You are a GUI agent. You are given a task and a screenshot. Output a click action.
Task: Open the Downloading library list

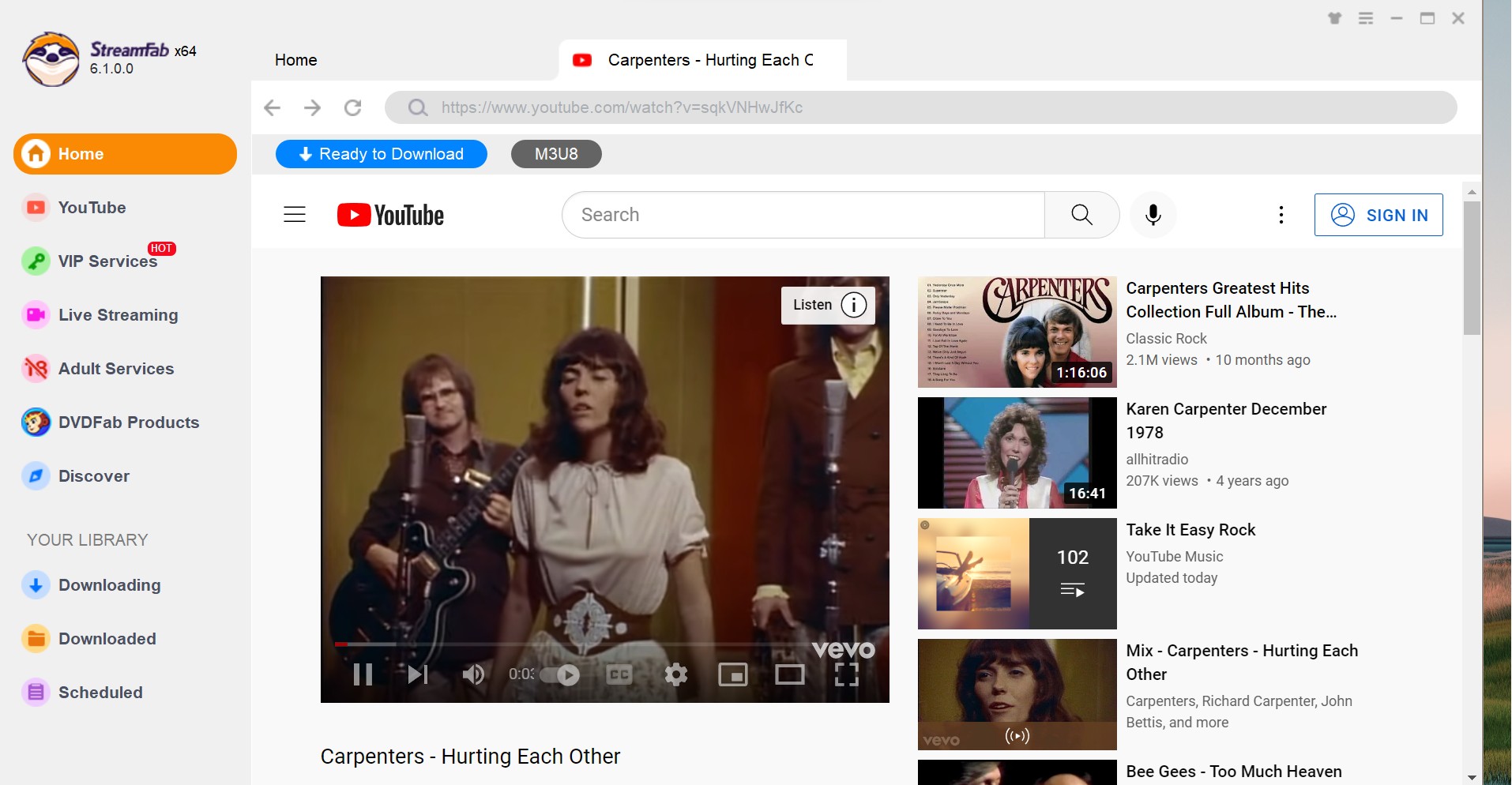tap(92, 585)
